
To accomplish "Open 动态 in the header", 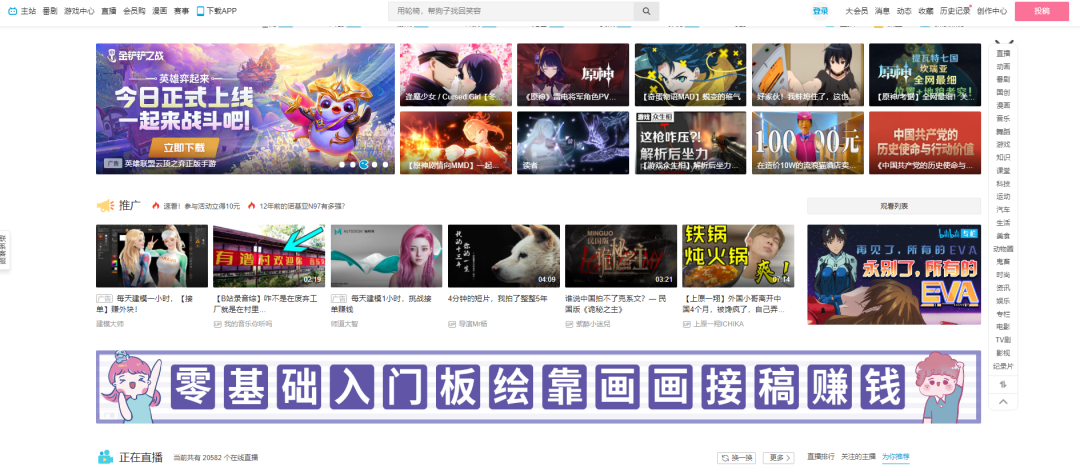I will [x=904, y=11].
